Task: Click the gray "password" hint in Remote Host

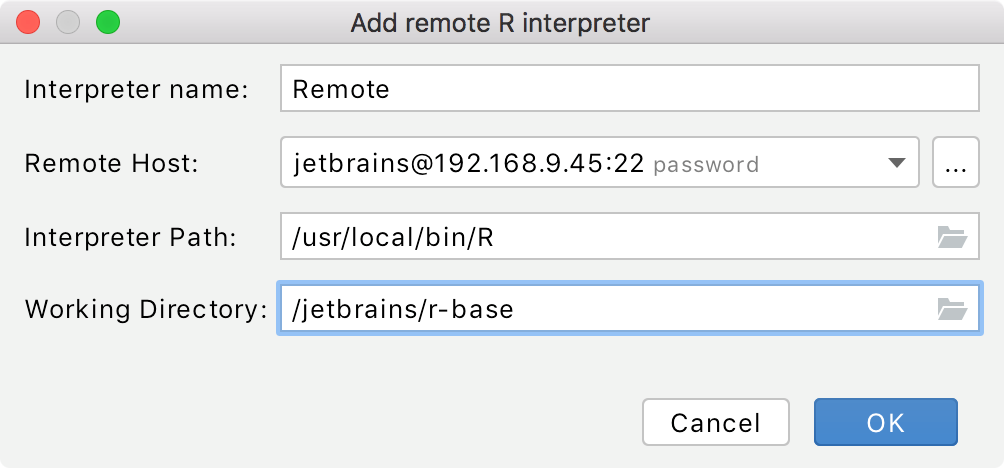Action: tap(706, 165)
